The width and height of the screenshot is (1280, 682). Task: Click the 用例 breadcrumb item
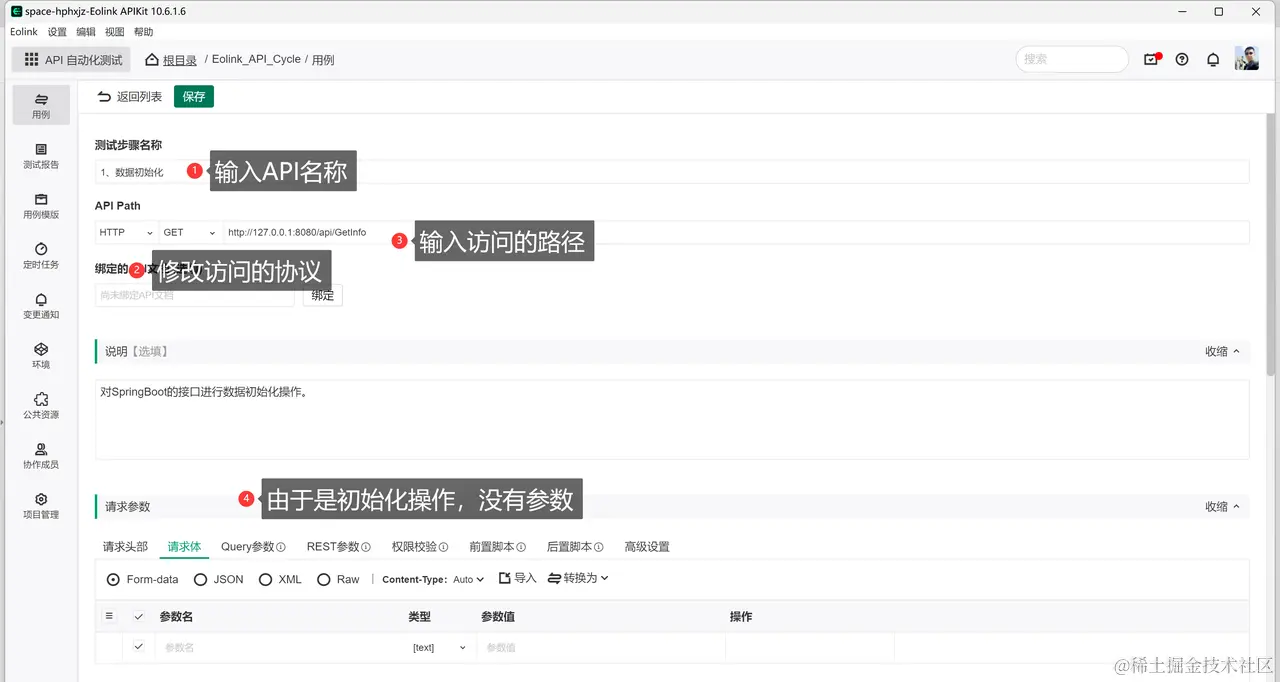coord(323,60)
